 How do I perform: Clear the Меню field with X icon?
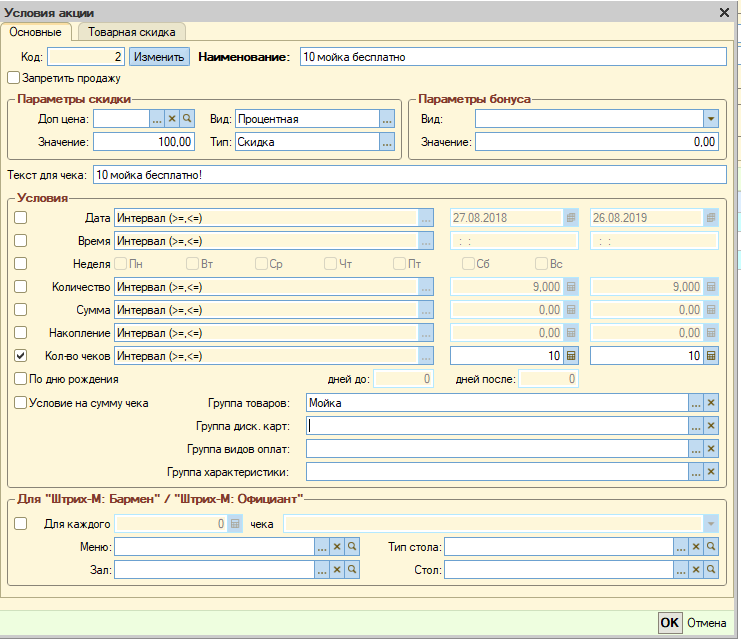337,547
